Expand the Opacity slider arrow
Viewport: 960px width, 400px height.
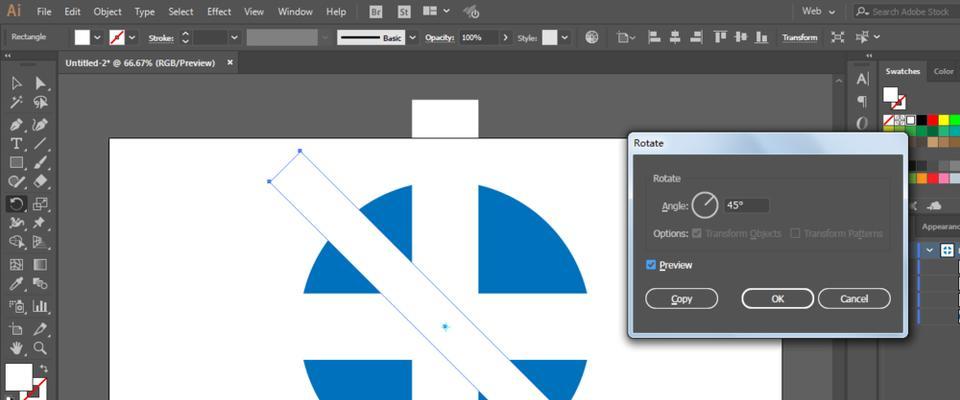[x=505, y=37]
